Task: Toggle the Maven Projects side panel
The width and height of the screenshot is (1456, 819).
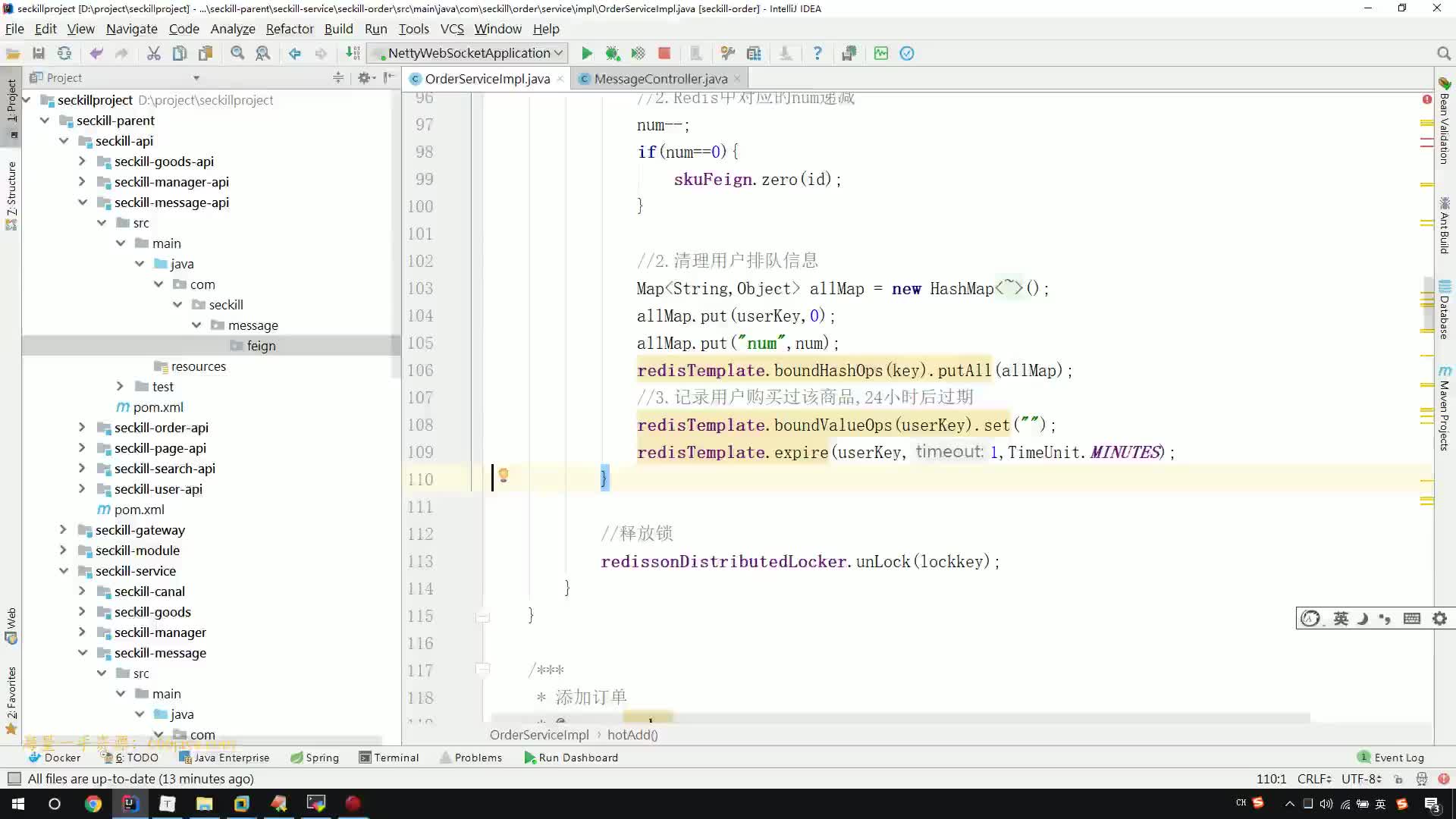Action: pyautogui.click(x=1445, y=409)
